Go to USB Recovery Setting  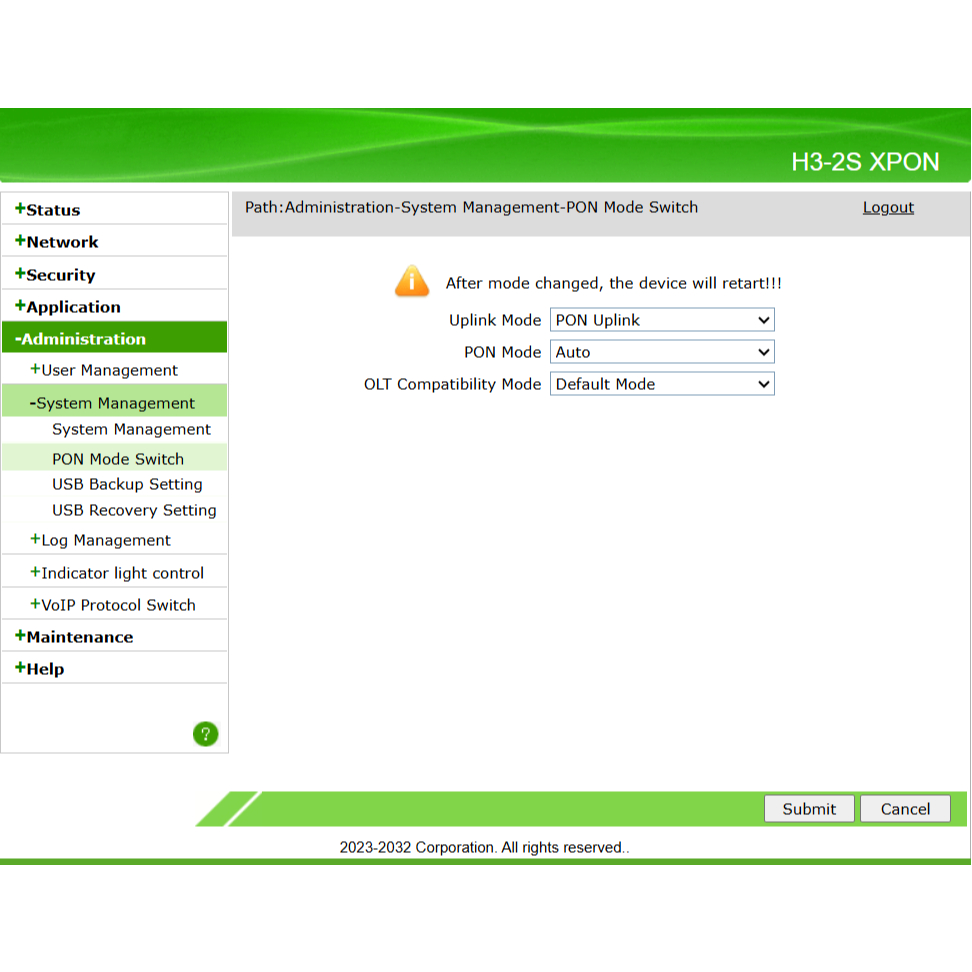[x=134, y=510]
